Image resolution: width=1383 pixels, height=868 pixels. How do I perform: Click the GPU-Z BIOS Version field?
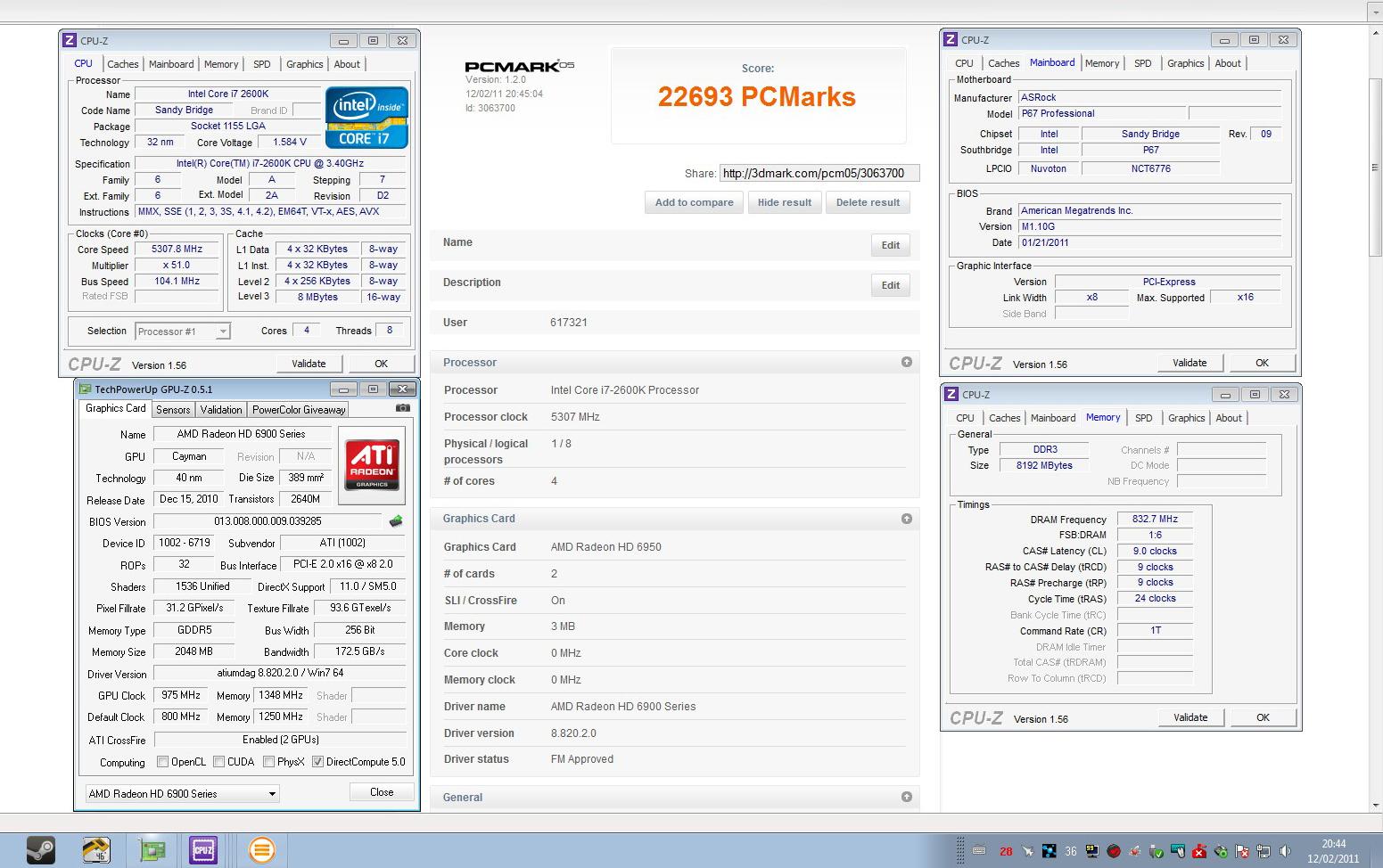tap(268, 521)
